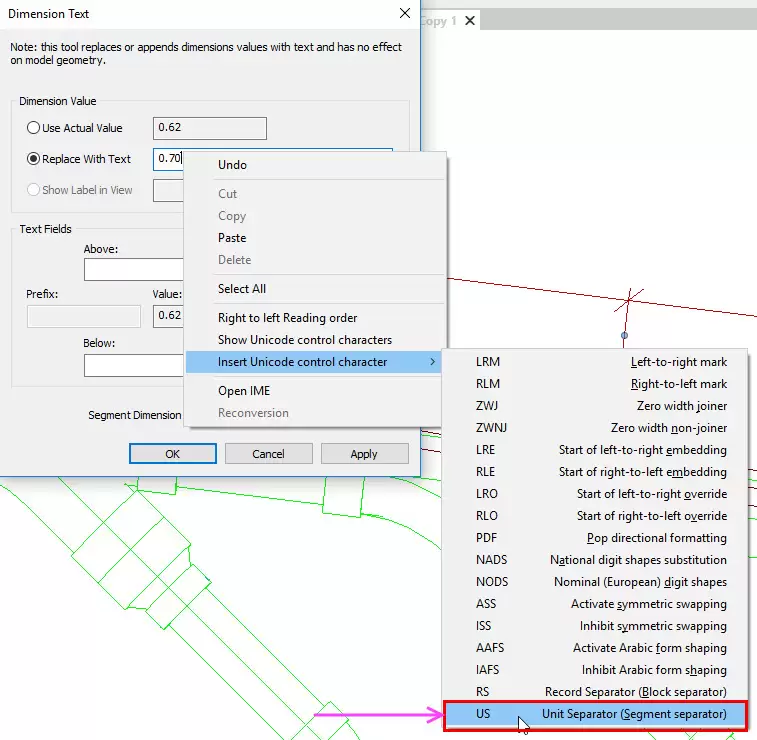Screen dimensions: 757x740
Task: Insert LRM Left-to-right mark
Action: point(595,362)
